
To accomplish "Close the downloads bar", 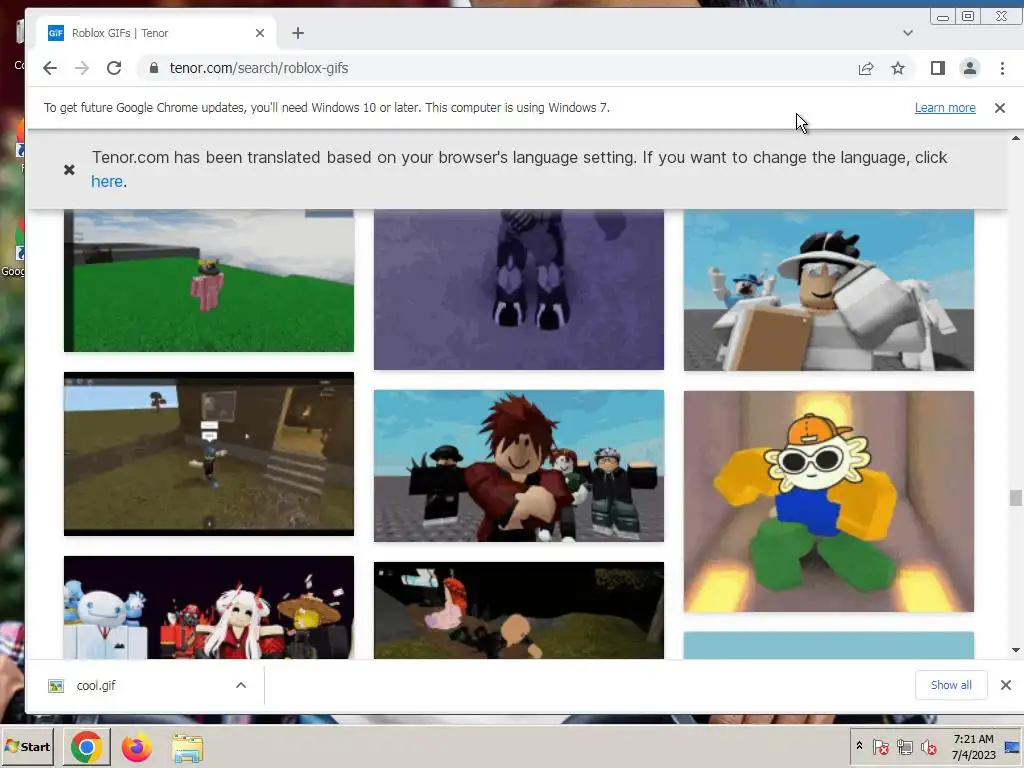I will 1006,685.
